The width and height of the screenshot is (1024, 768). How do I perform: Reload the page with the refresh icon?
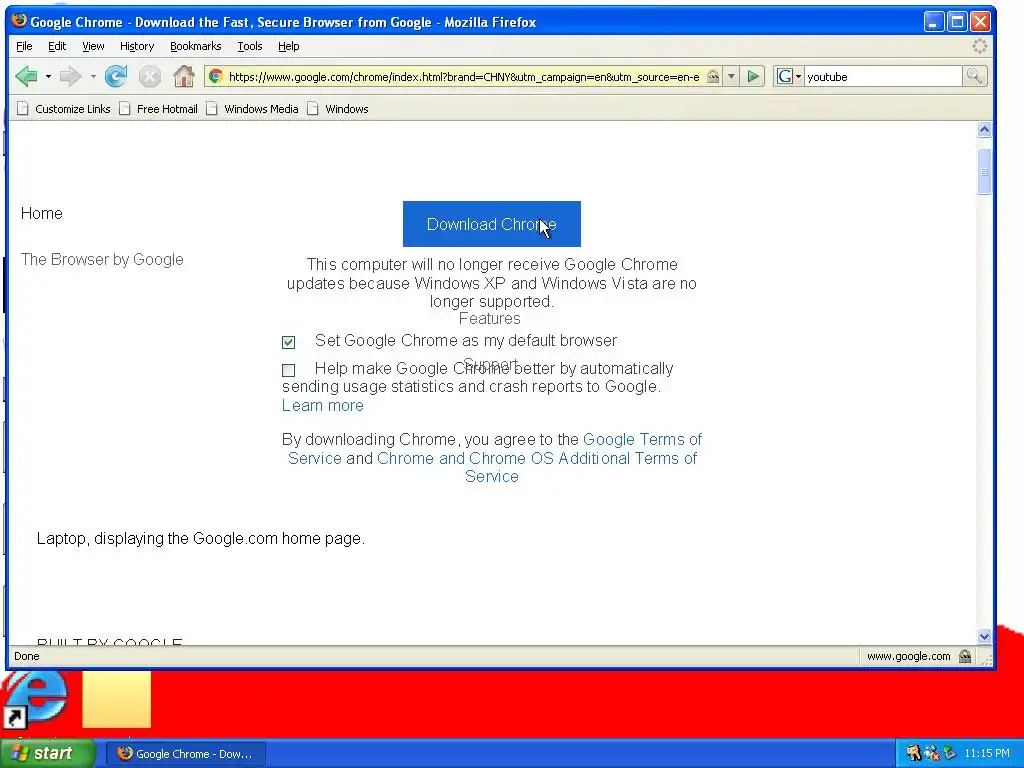[x=116, y=76]
